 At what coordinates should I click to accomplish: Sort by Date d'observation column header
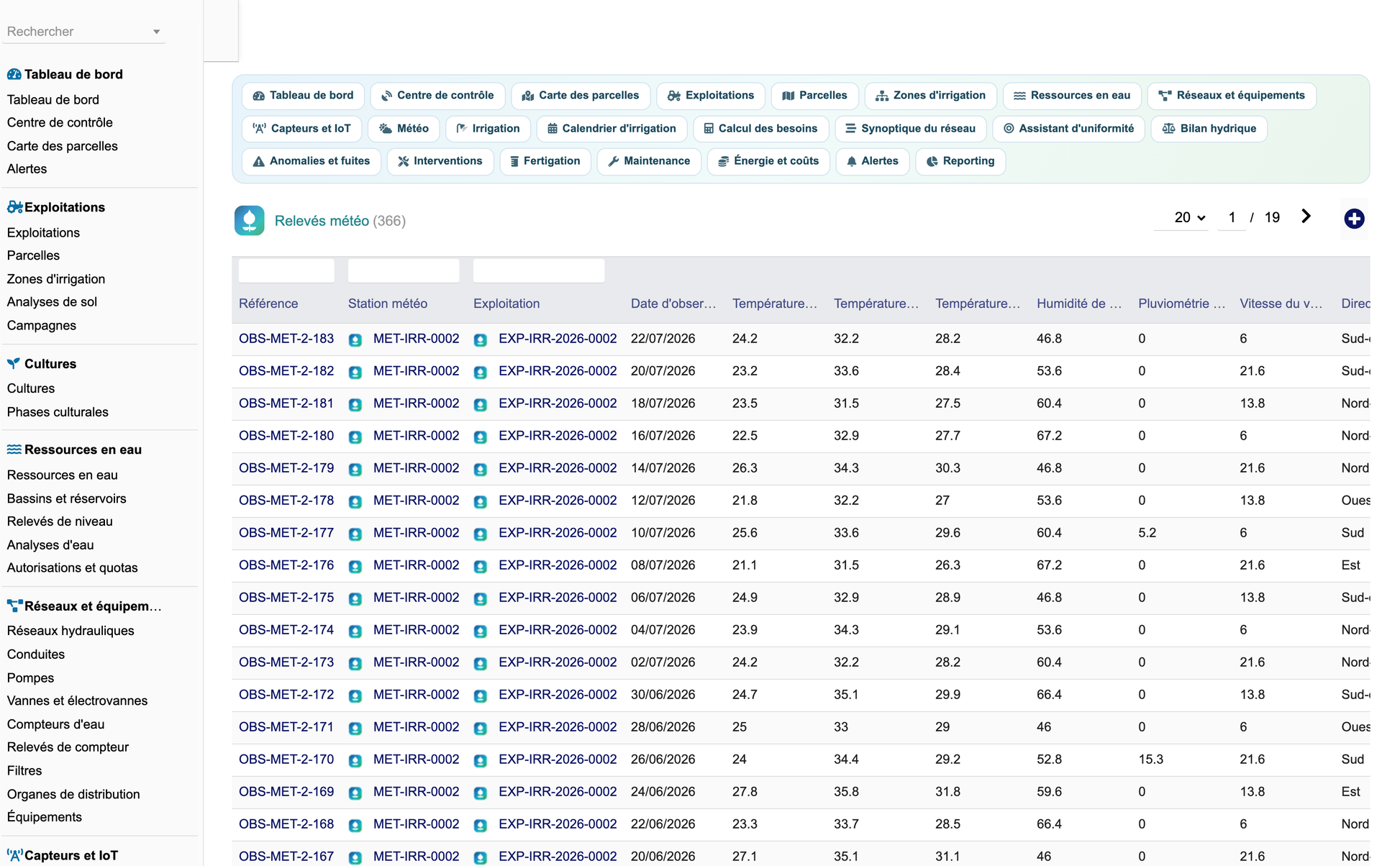tap(673, 304)
